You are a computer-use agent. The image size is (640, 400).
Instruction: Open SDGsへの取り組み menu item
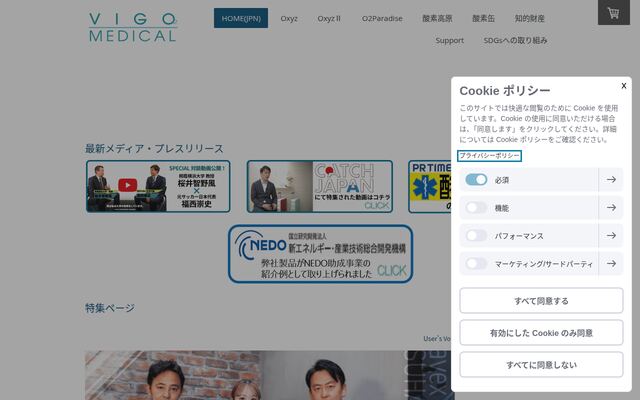(515, 40)
